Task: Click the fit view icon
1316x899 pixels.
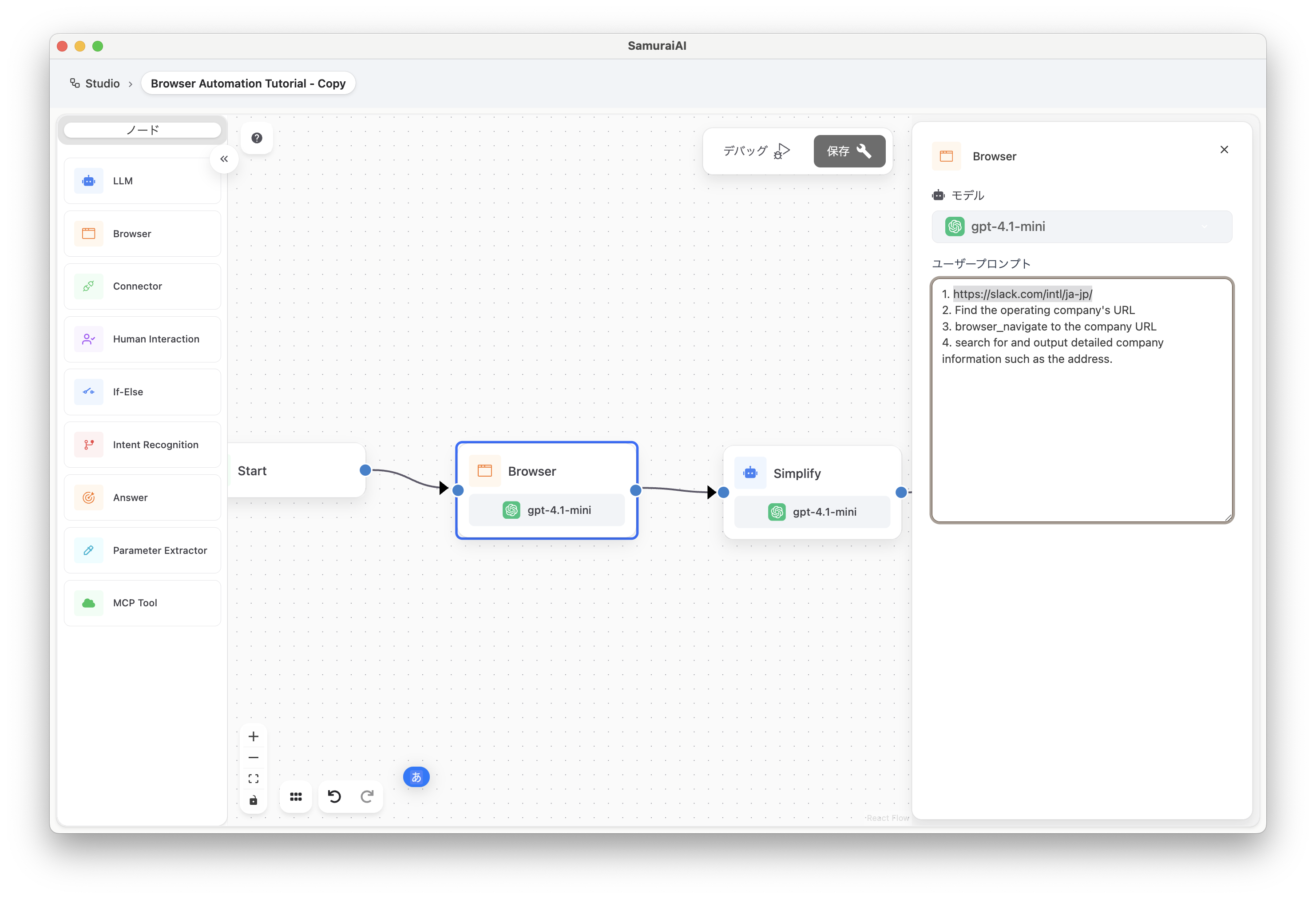Action: pos(253,779)
